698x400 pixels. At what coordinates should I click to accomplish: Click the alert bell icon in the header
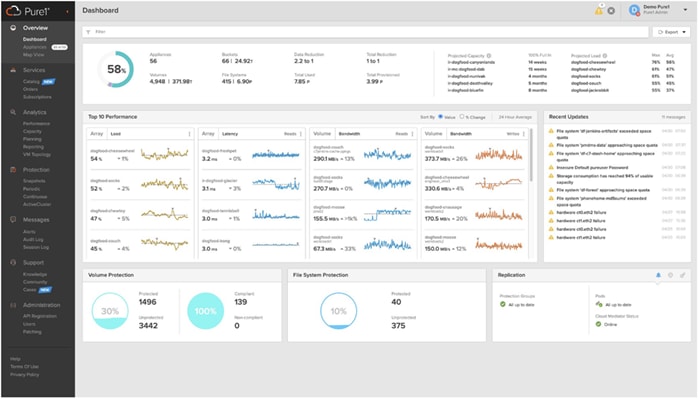pyautogui.click(x=599, y=10)
